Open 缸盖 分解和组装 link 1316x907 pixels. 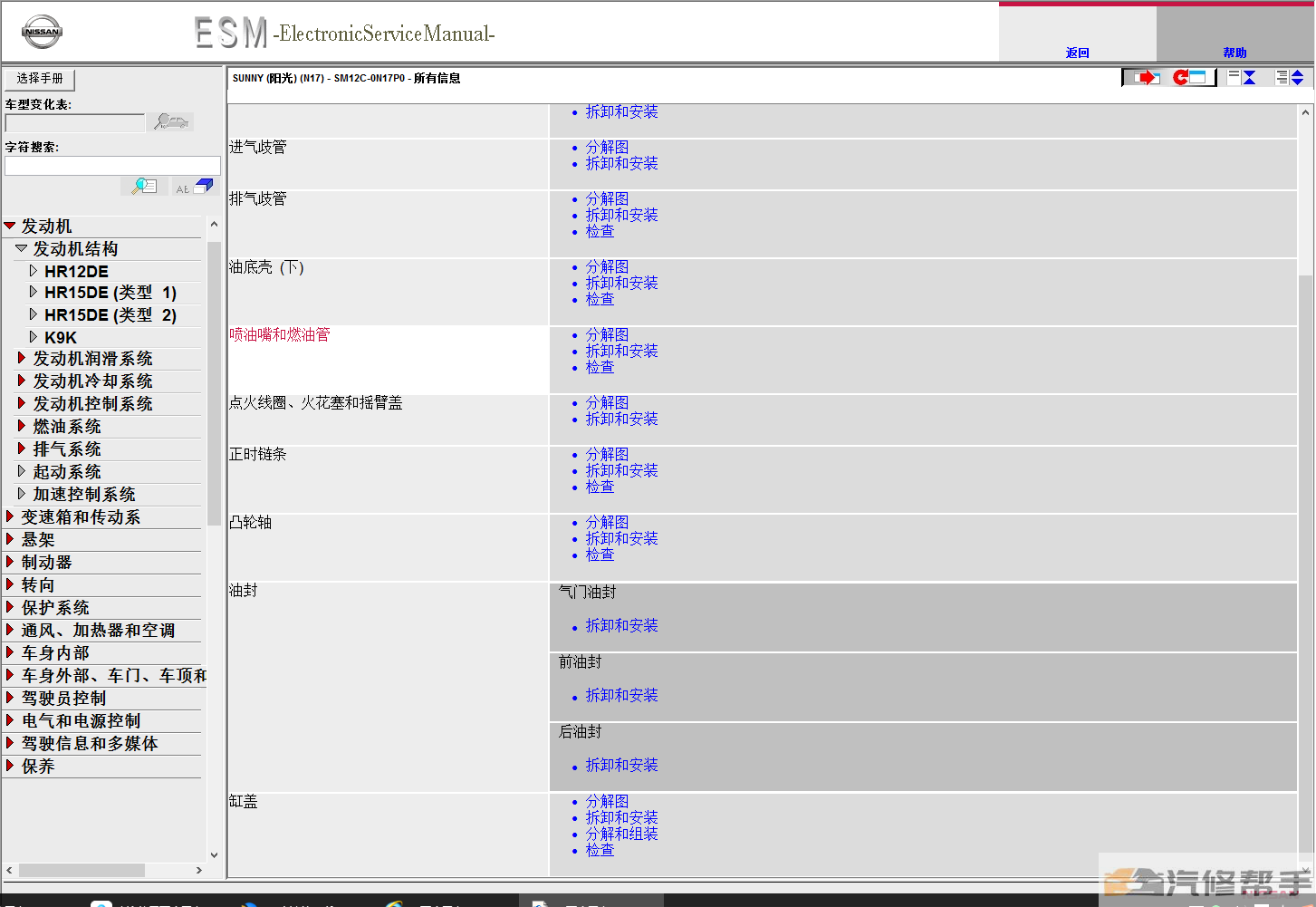[621, 834]
